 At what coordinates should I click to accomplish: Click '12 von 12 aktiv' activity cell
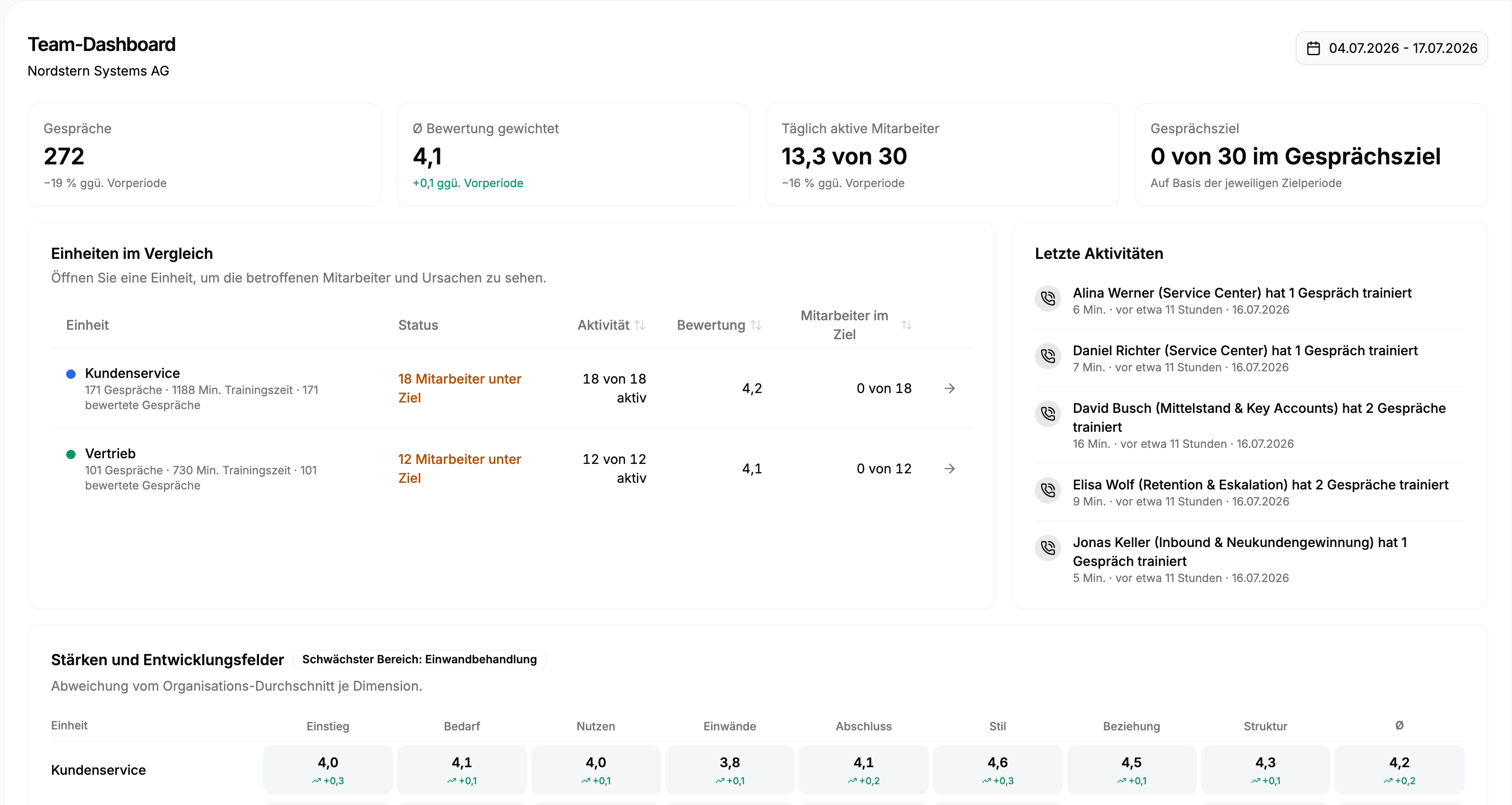[x=614, y=469]
